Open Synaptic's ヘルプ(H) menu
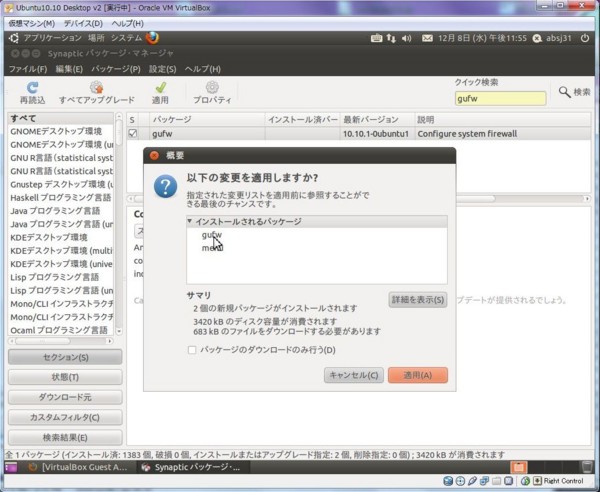The image size is (600, 492). click(x=203, y=69)
